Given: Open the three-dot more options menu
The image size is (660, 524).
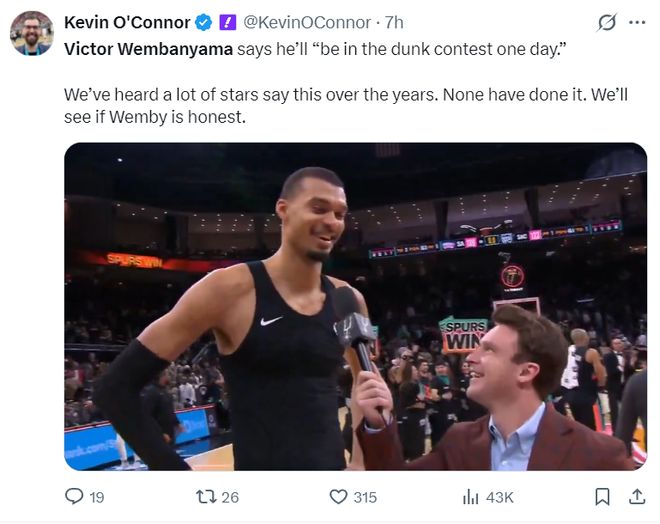Looking at the screenshot, I should (637, 22).
